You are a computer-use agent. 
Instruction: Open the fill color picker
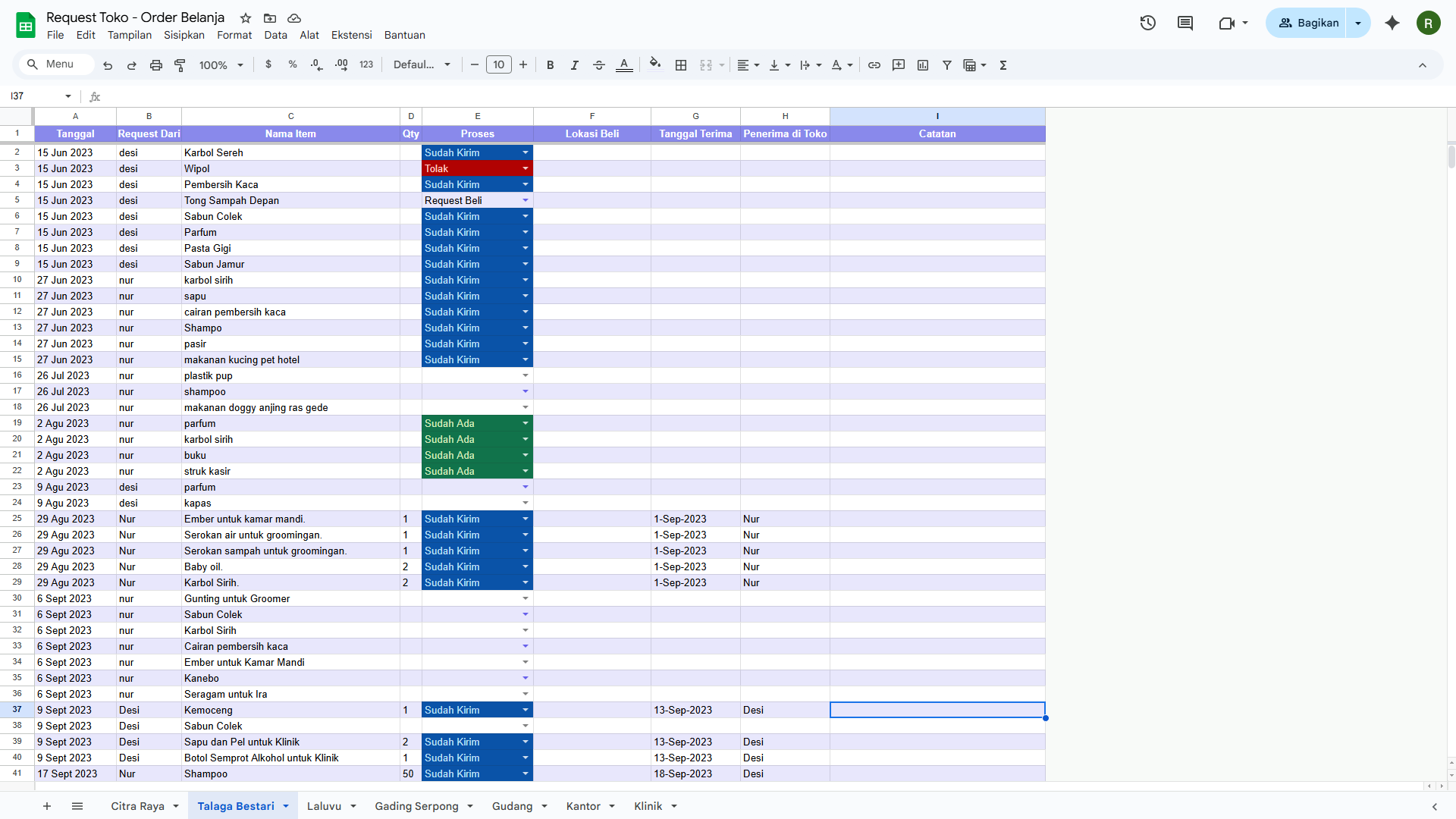(655, 65)
